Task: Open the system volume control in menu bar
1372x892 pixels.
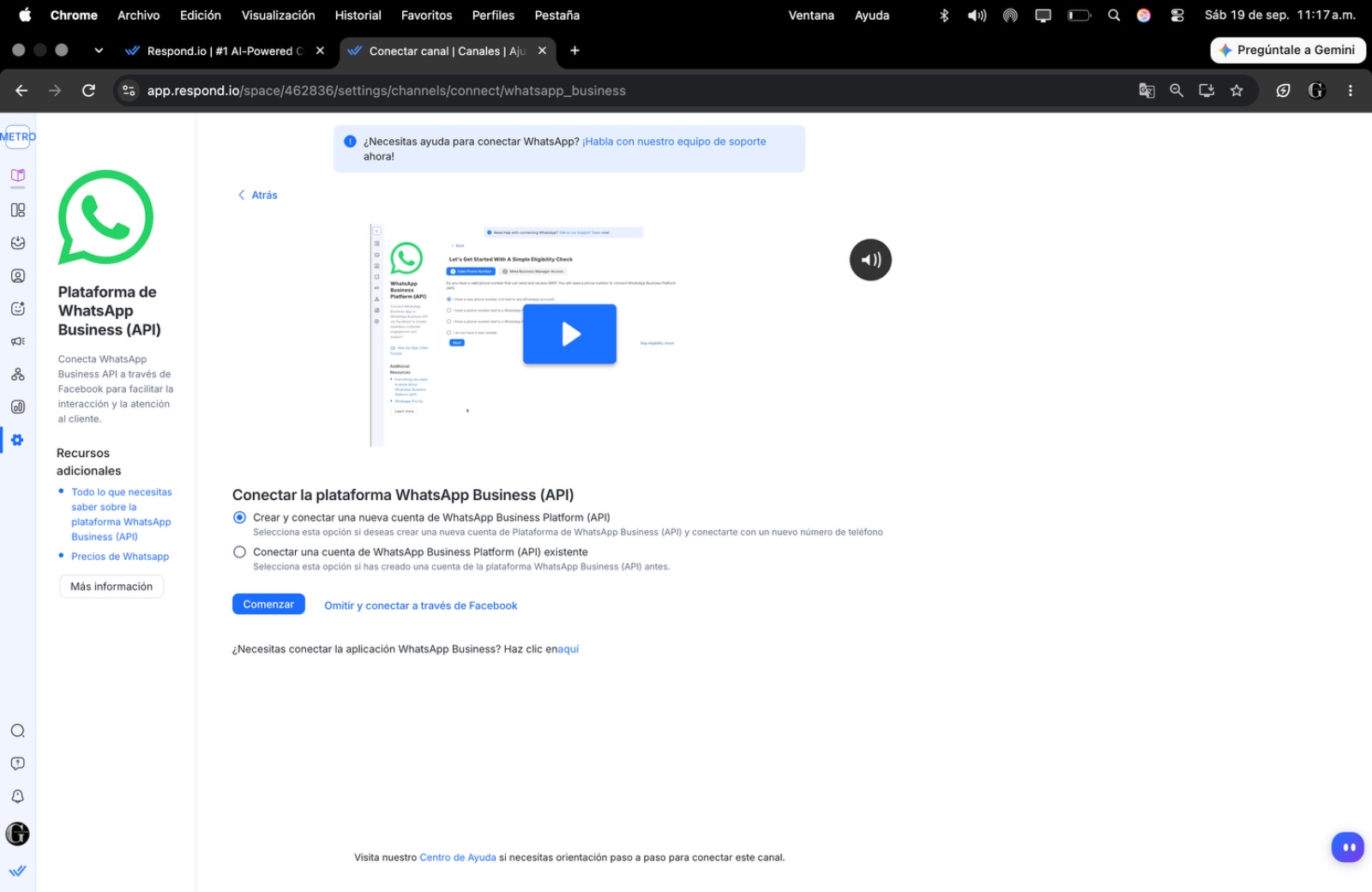Action: [977, 15]
